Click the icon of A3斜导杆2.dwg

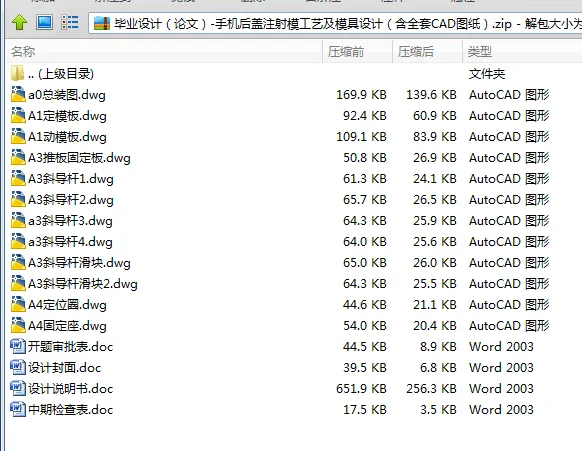click(18, 199)
